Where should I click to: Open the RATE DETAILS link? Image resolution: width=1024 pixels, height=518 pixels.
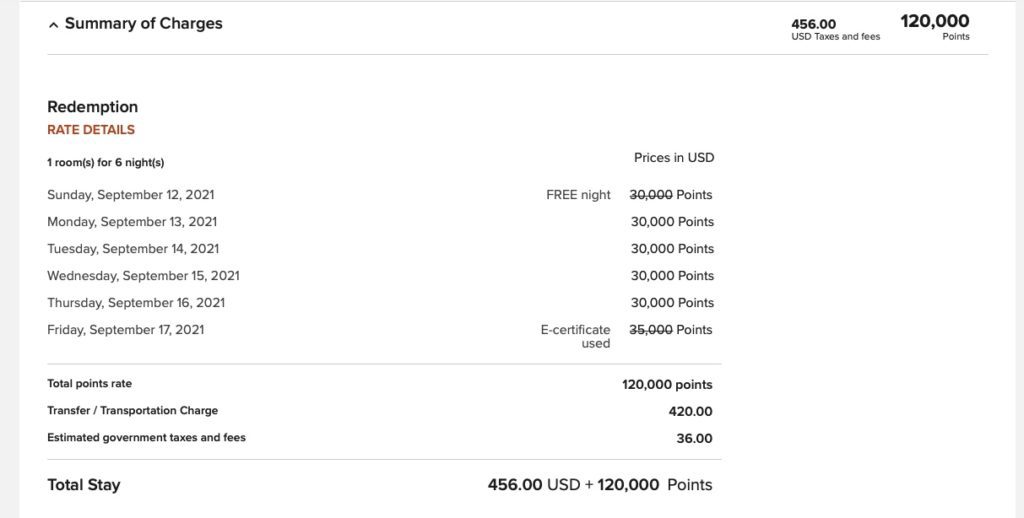tap(91, 130)
